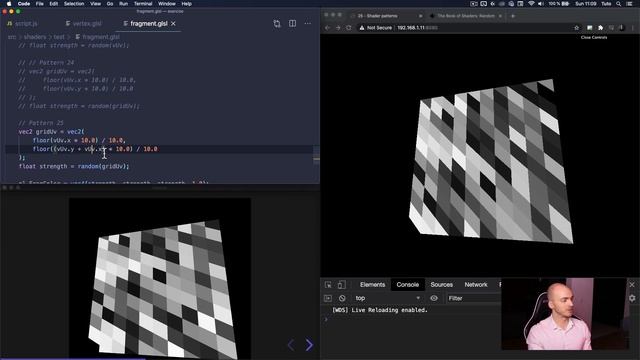
Task: Open the DevTools Console tab
Action: (x=407, y=284)
